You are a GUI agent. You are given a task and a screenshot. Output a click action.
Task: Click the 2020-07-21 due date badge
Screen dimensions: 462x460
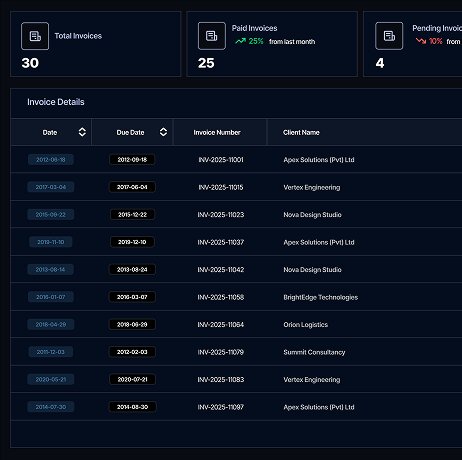132,379
